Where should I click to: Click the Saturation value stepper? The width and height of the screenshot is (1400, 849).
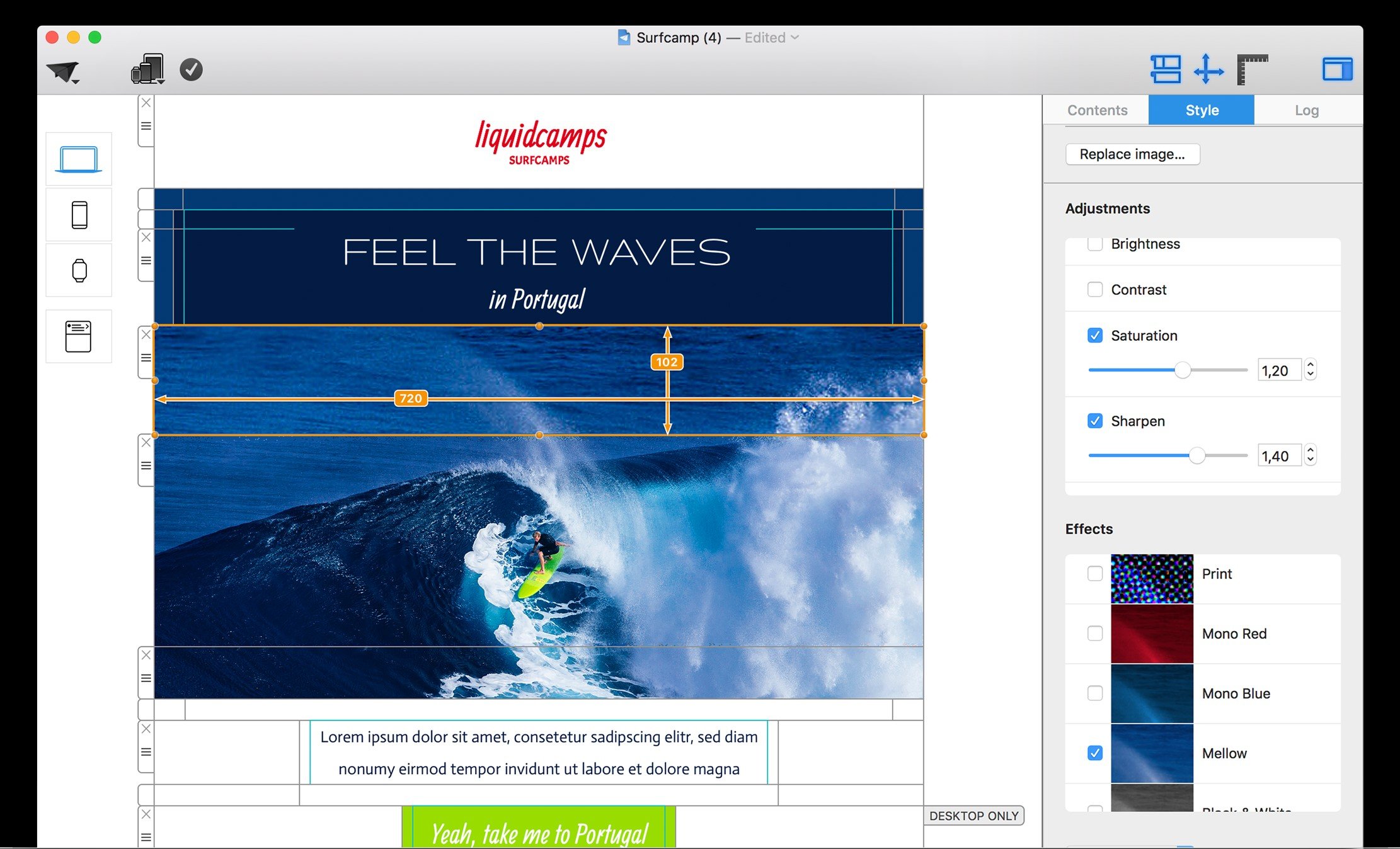pos(1311,370)
